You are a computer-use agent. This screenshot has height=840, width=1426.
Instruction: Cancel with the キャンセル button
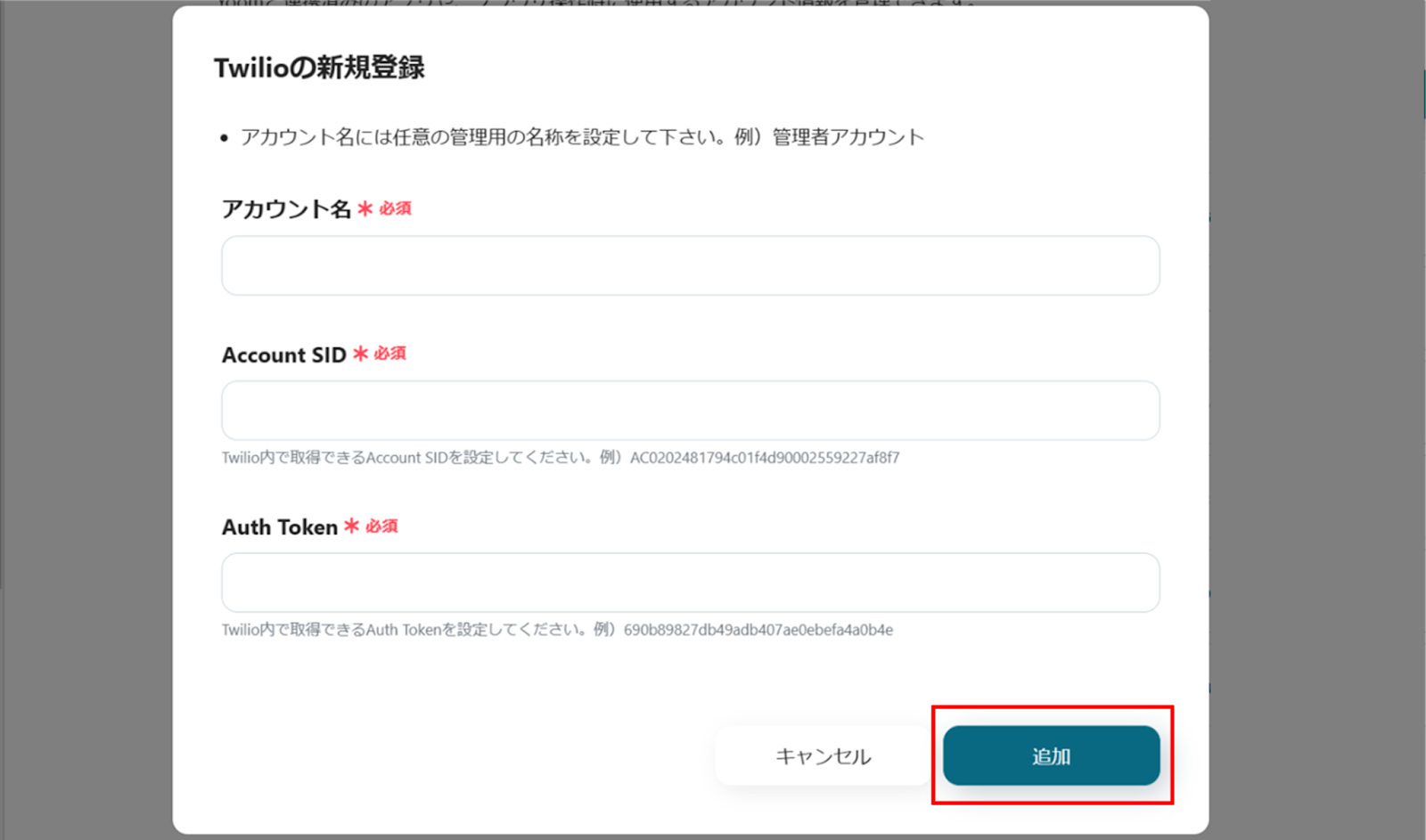coord(823,755)
